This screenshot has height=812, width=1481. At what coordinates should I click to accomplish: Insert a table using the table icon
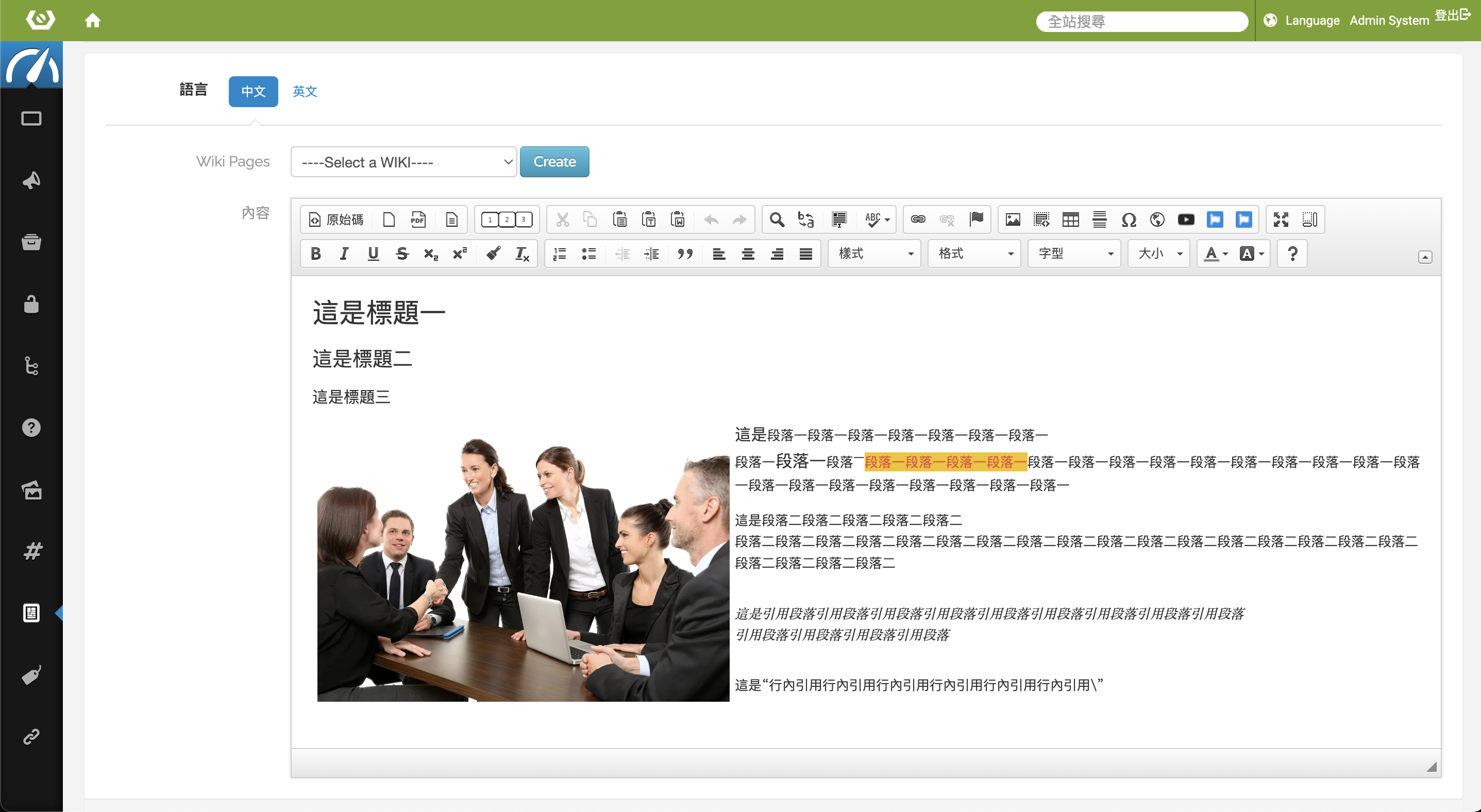[1070, 219]
